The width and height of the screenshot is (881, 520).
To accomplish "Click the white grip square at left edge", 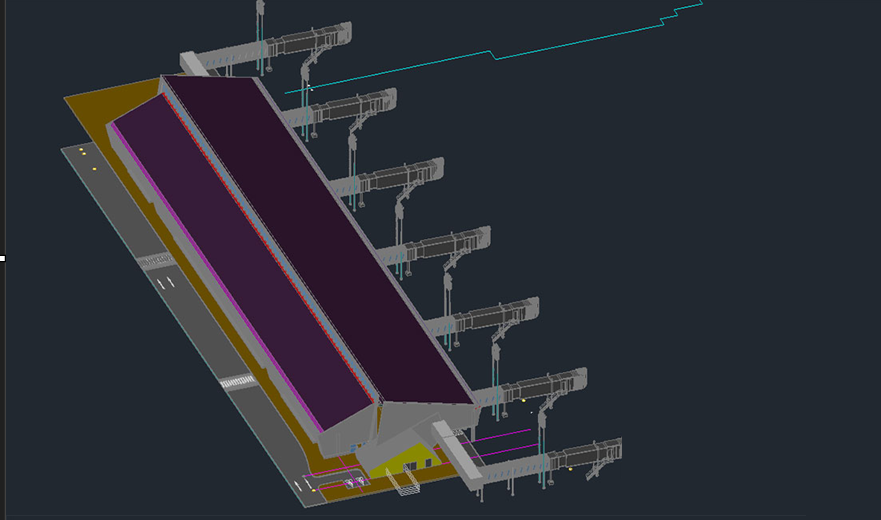I will point(2,259).
